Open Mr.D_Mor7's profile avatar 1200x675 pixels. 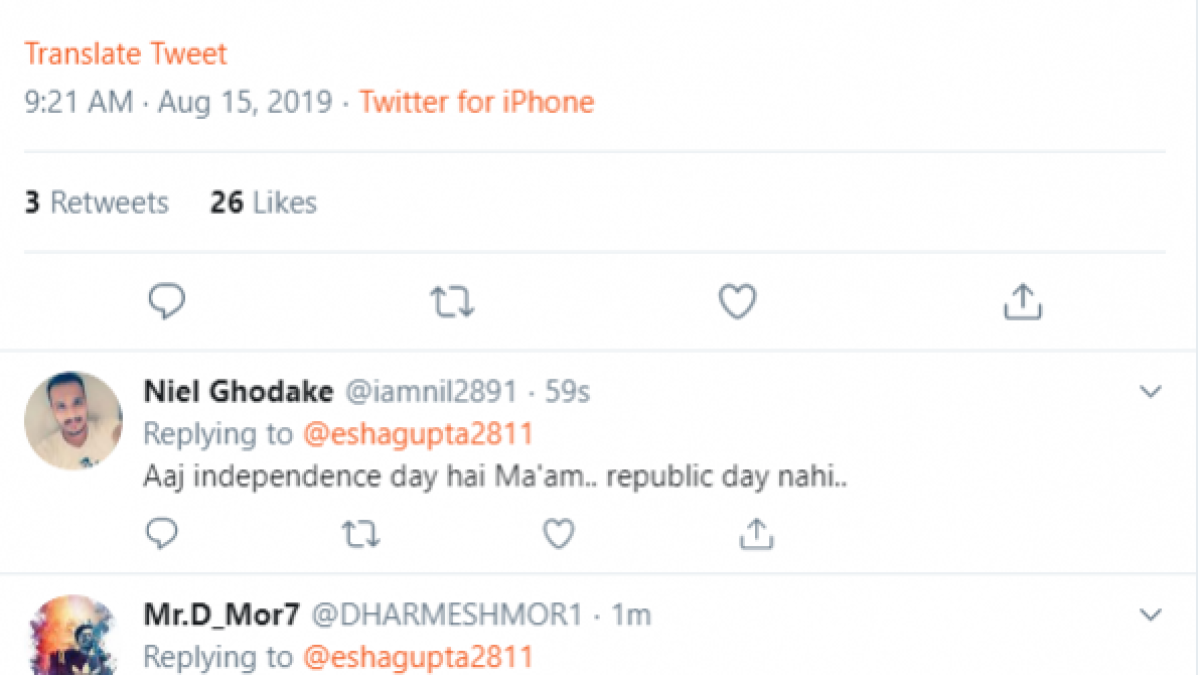(73, 635)
